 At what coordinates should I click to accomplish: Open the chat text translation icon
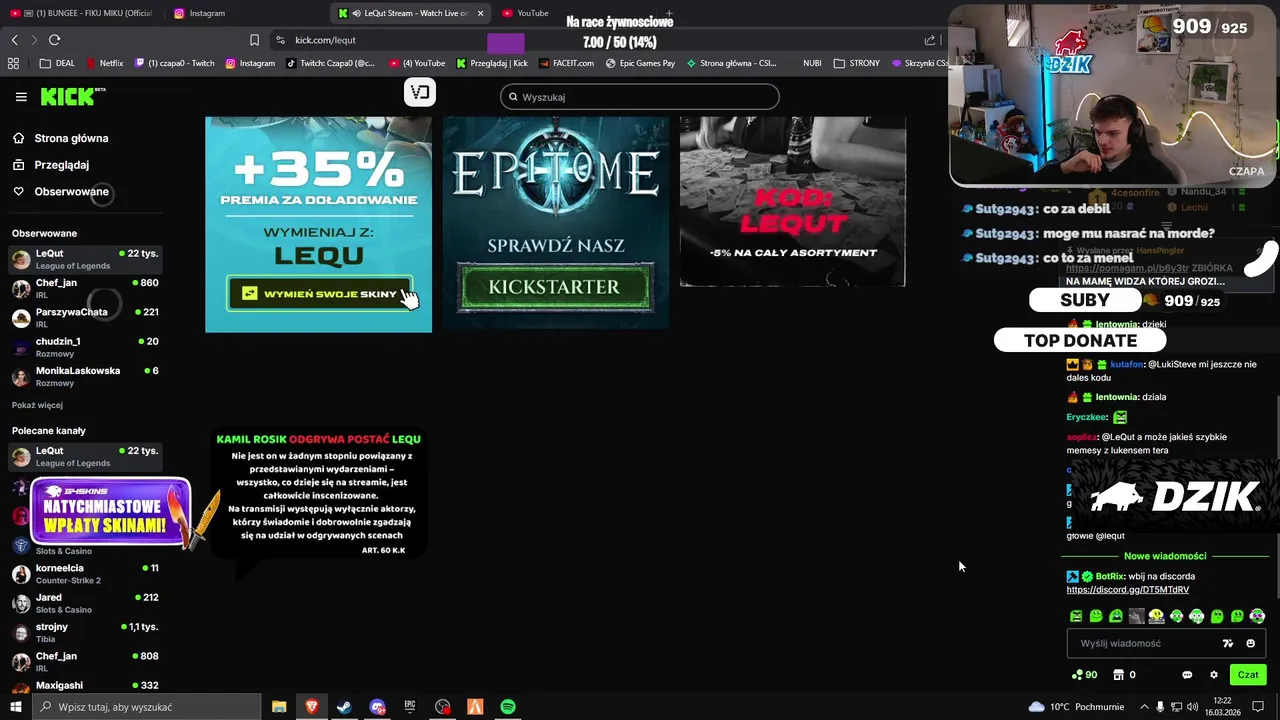pyautogui.click(x=1228, y=643)
